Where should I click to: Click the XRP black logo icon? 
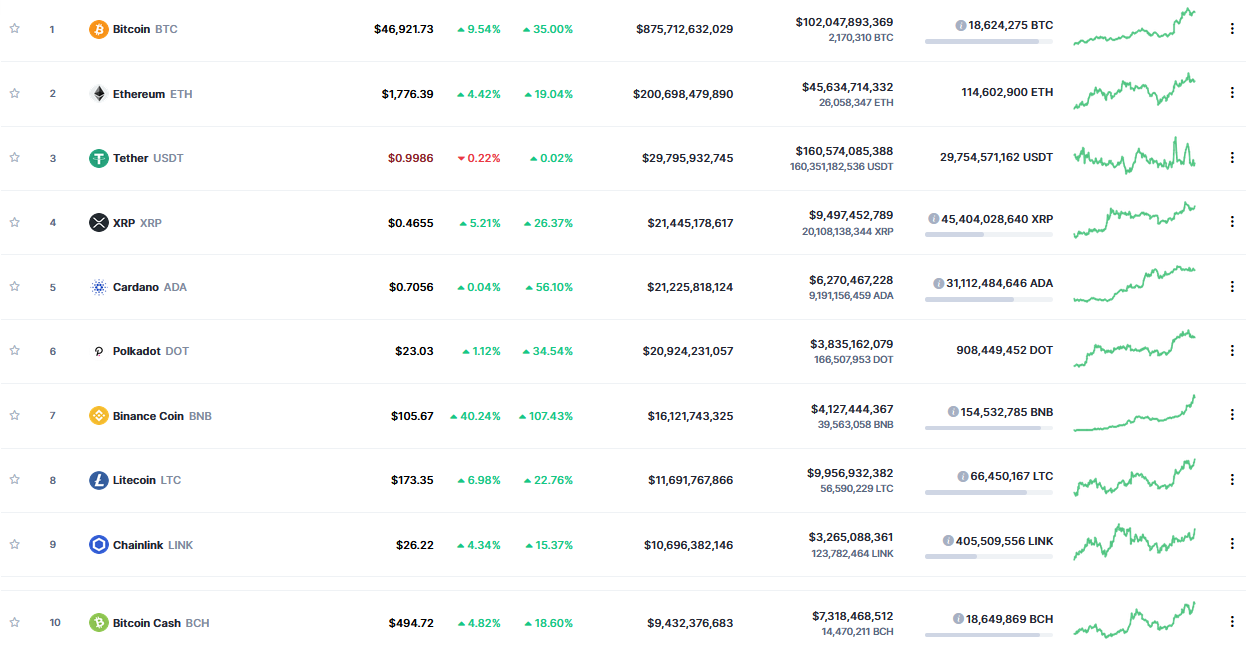coord(98,222)
